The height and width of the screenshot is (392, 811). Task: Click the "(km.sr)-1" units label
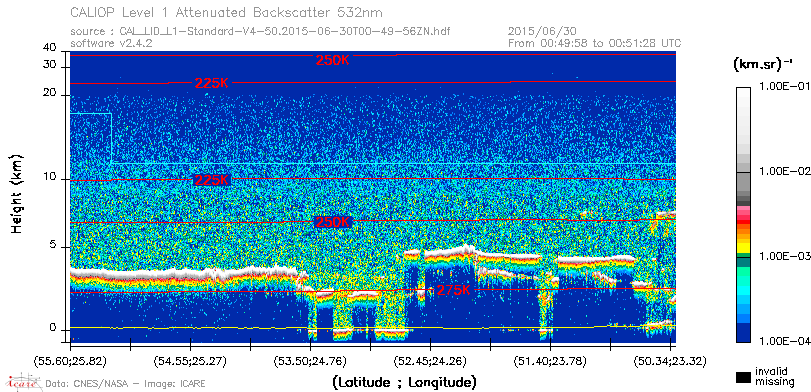coord(763,64)
